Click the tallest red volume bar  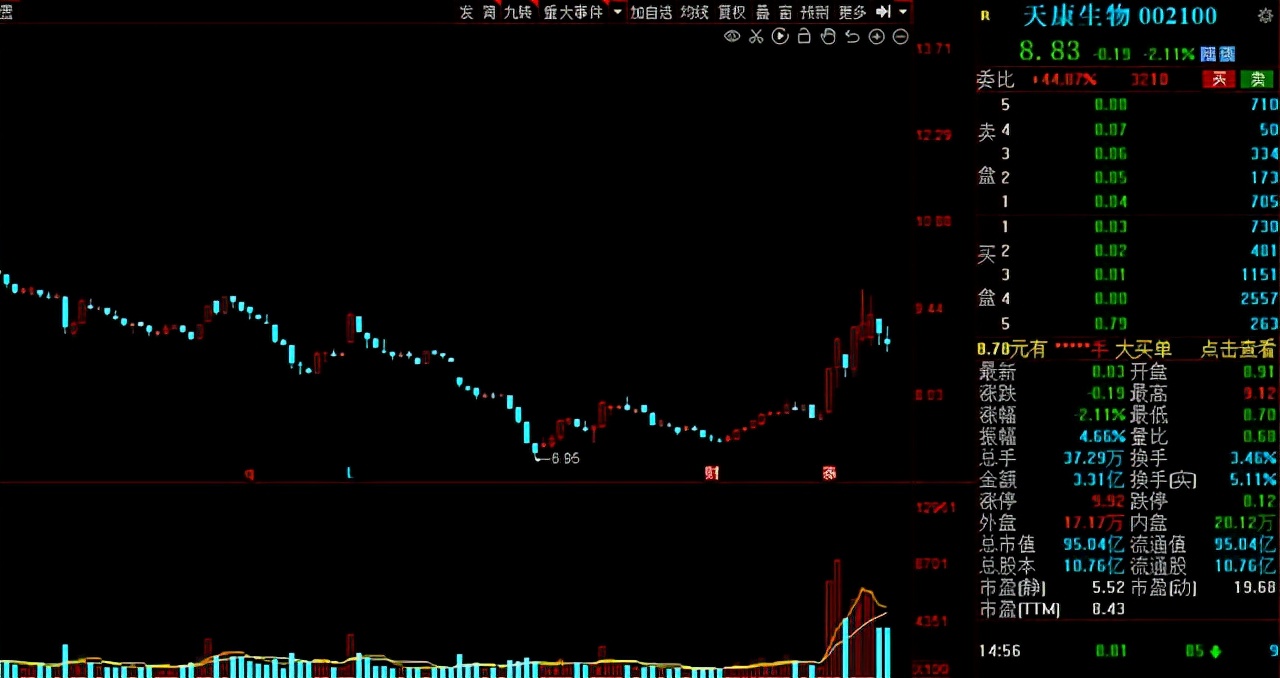pyautogui.click(x=838, y=617)
